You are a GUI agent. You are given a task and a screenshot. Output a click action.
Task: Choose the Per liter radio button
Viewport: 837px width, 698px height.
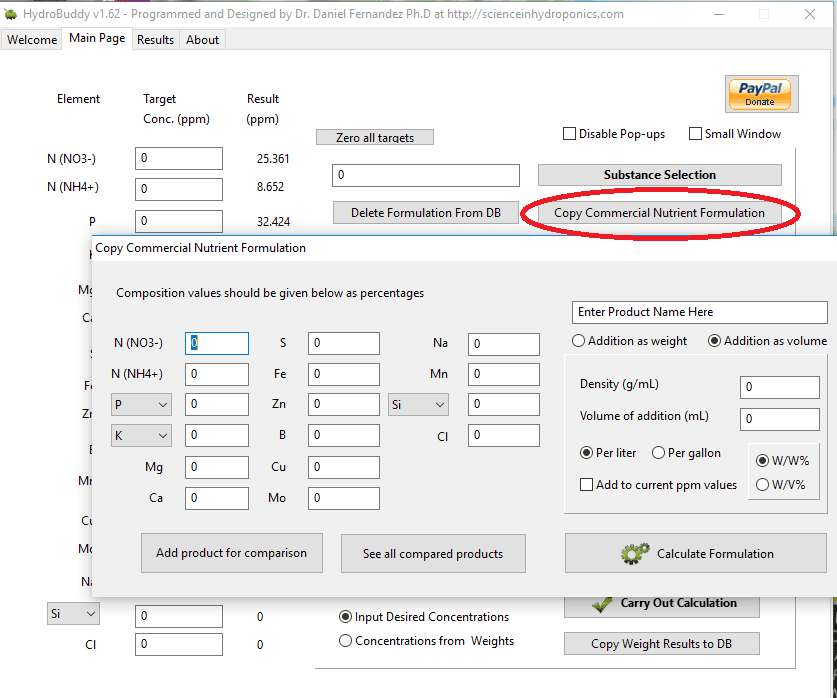click(586, 453)
